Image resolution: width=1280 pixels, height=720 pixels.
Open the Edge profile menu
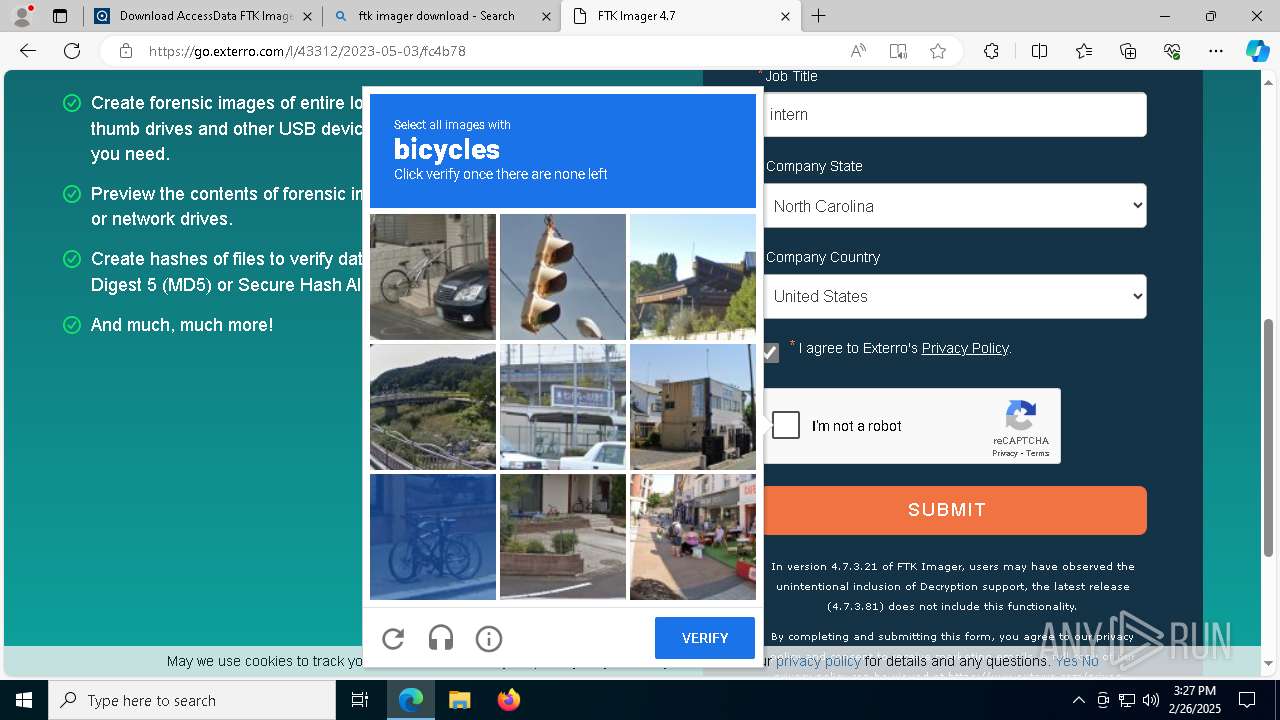pos(22,16)
